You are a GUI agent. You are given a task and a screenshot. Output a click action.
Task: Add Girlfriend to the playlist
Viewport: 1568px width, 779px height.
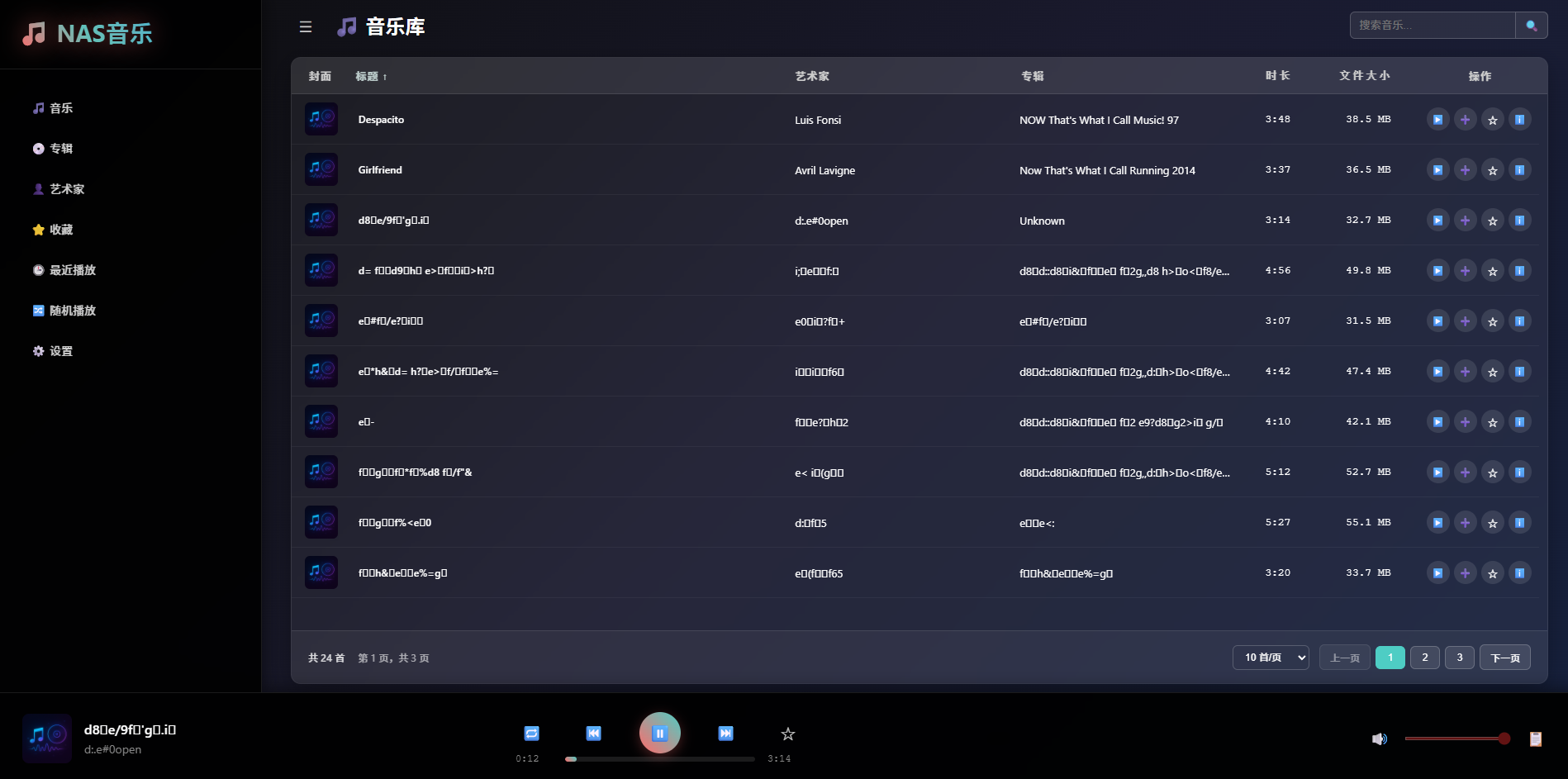tap(1465, 170)
